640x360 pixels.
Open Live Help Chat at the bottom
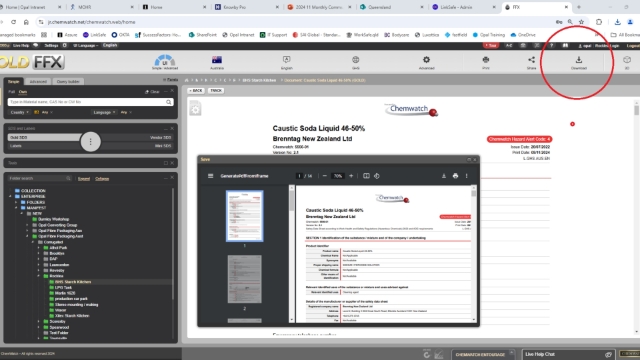click(x=569, y=354)
